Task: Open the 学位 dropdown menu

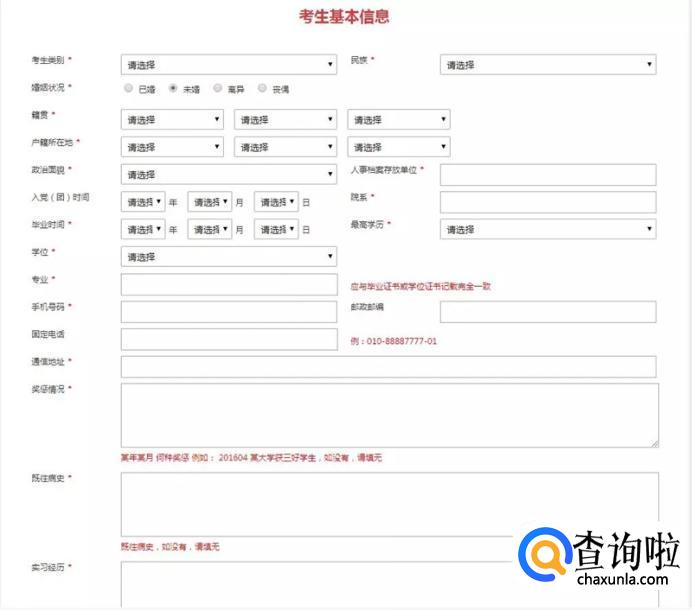Action: 228,257
